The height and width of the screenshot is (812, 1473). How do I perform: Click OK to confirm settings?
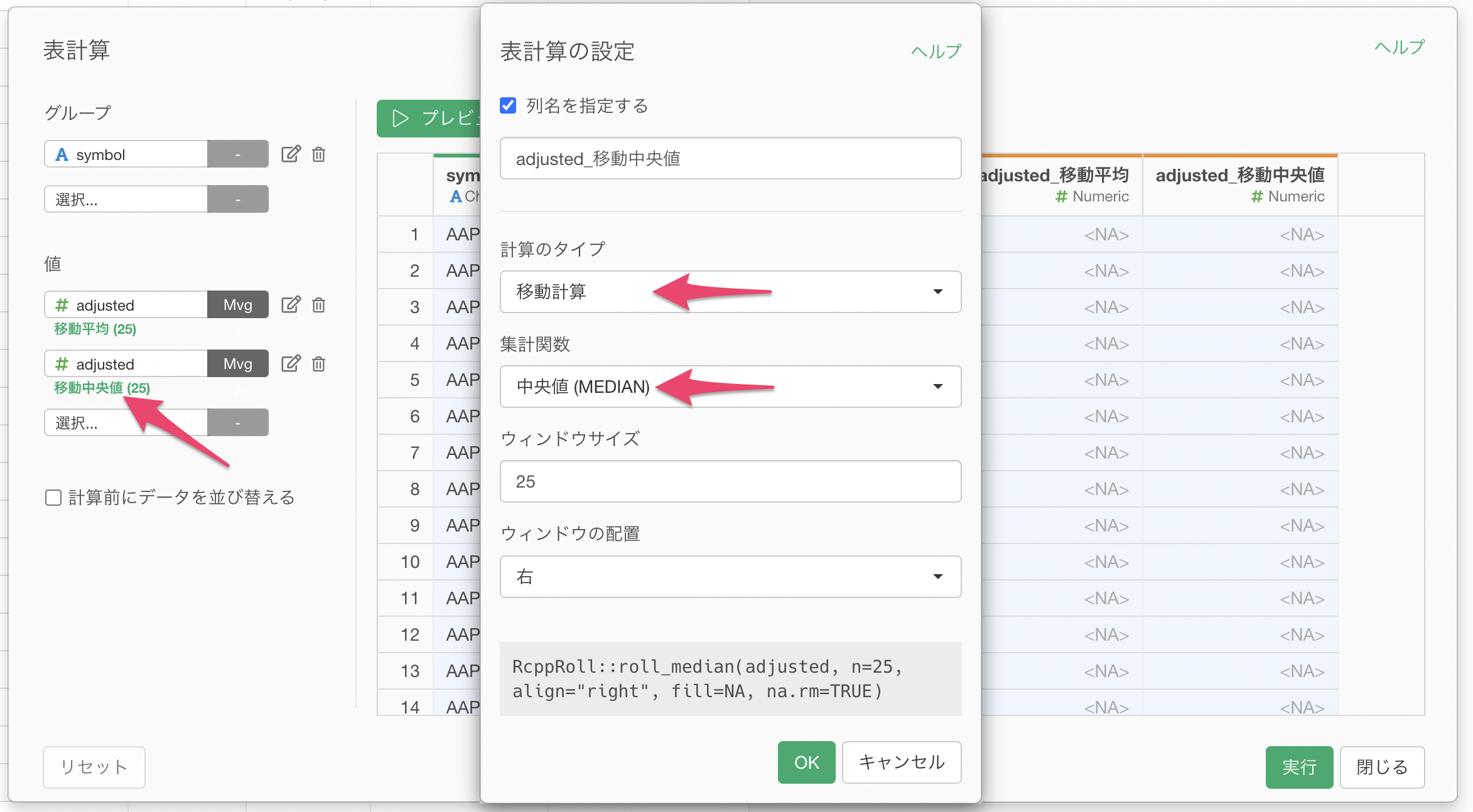806,762
